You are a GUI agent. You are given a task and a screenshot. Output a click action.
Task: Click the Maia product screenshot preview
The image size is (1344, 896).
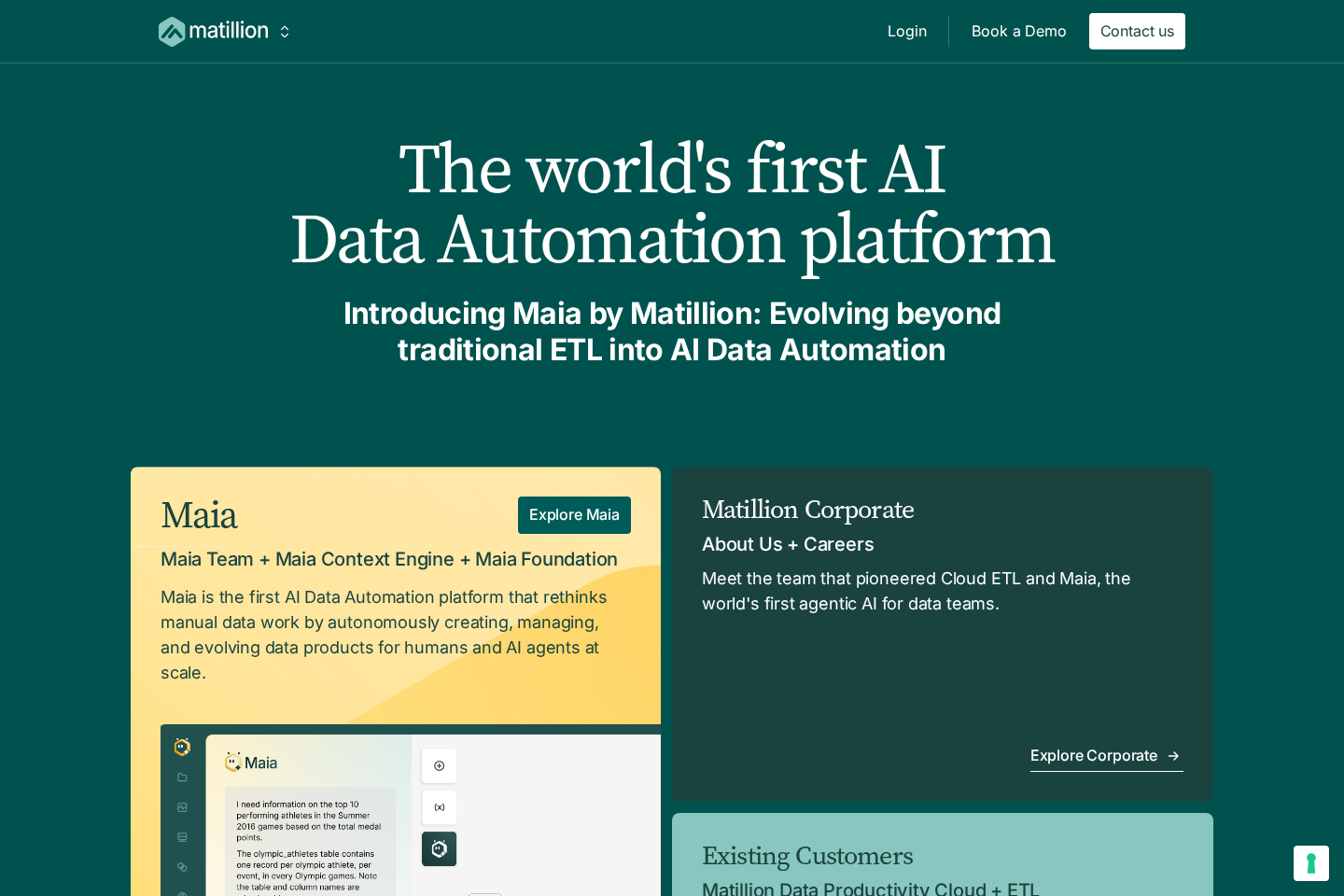point(411,810)
